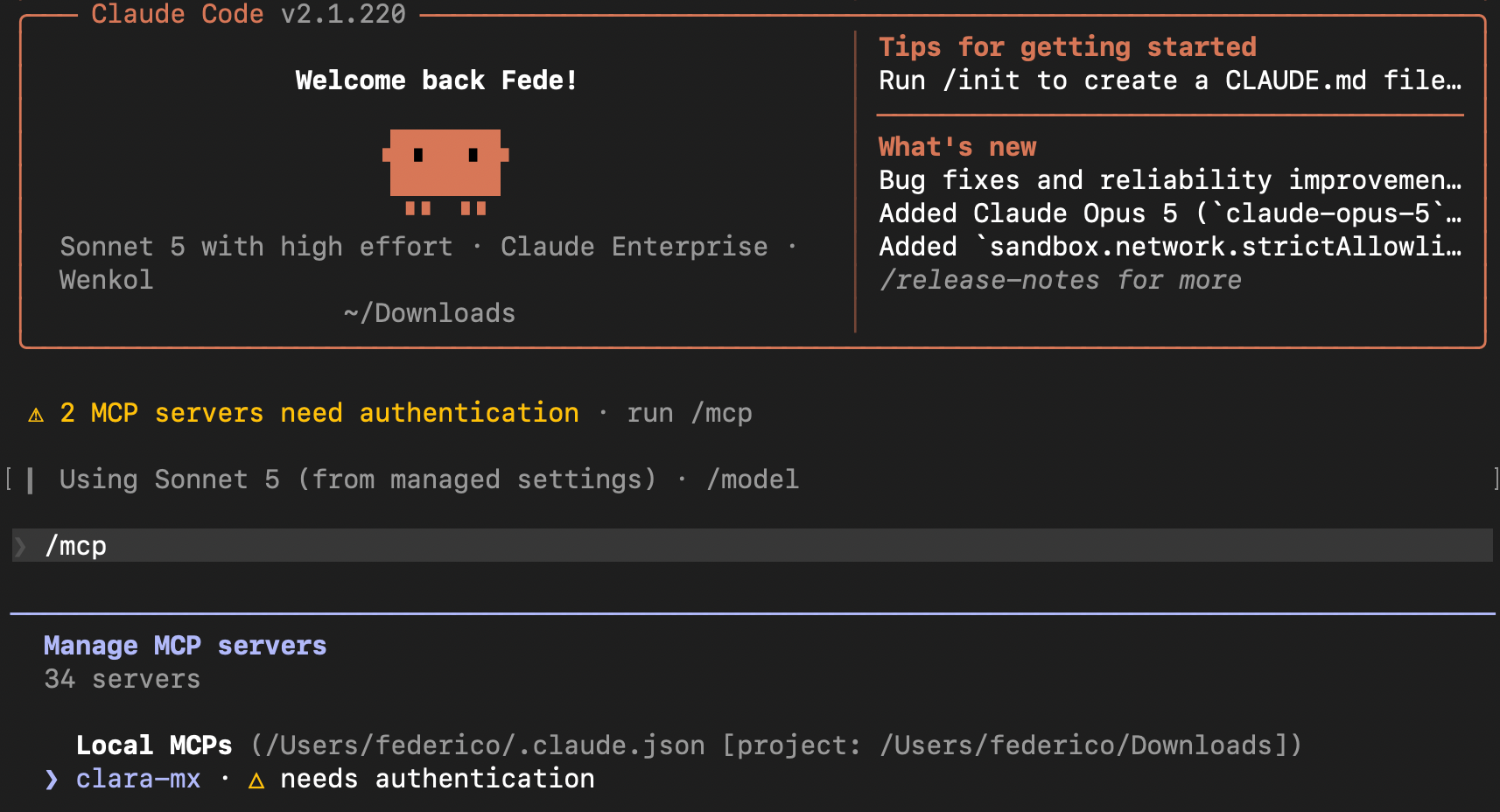The height and width of the screenshot is (812, 1500).
Task: Click the prompt chevron before the /mcp input
Action: pyautogui.click(x=21, y=546)
